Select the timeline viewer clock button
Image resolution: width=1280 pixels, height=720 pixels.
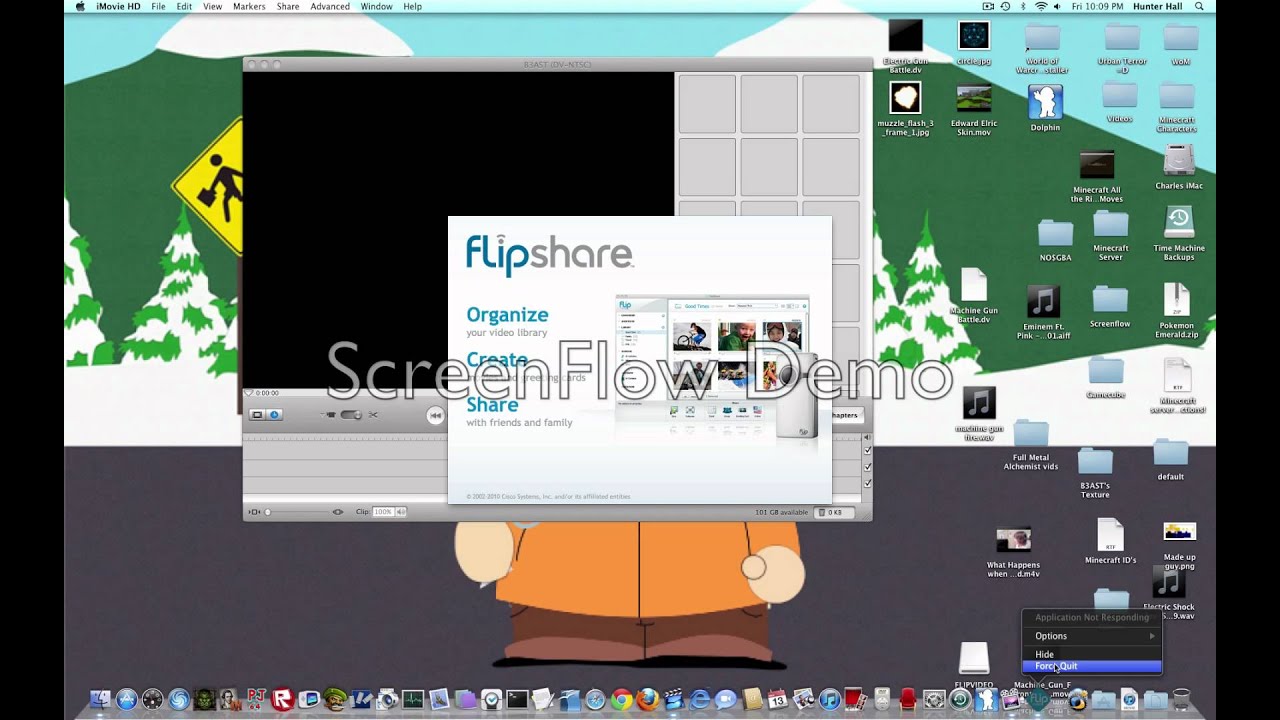coord(273,415)
